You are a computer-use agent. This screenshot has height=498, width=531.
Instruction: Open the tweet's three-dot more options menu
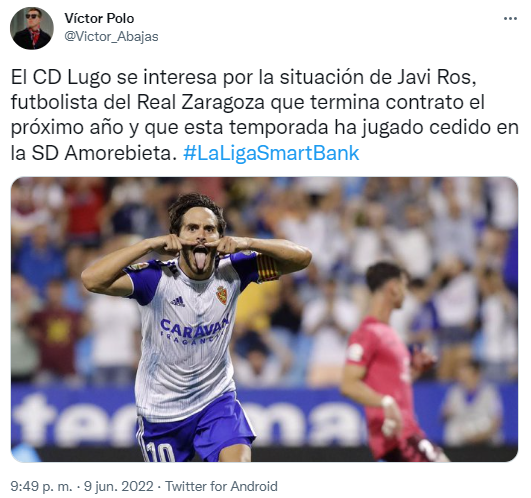[x=510, y=19]
